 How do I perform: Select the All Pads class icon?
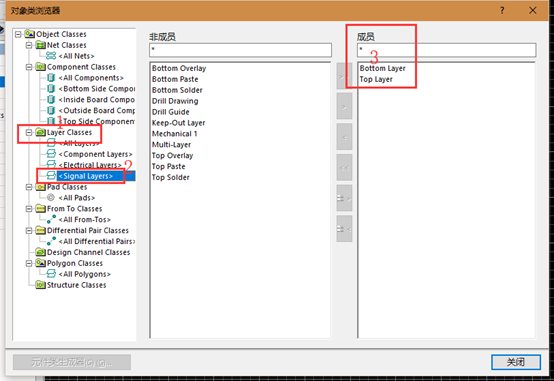[51, 198]
